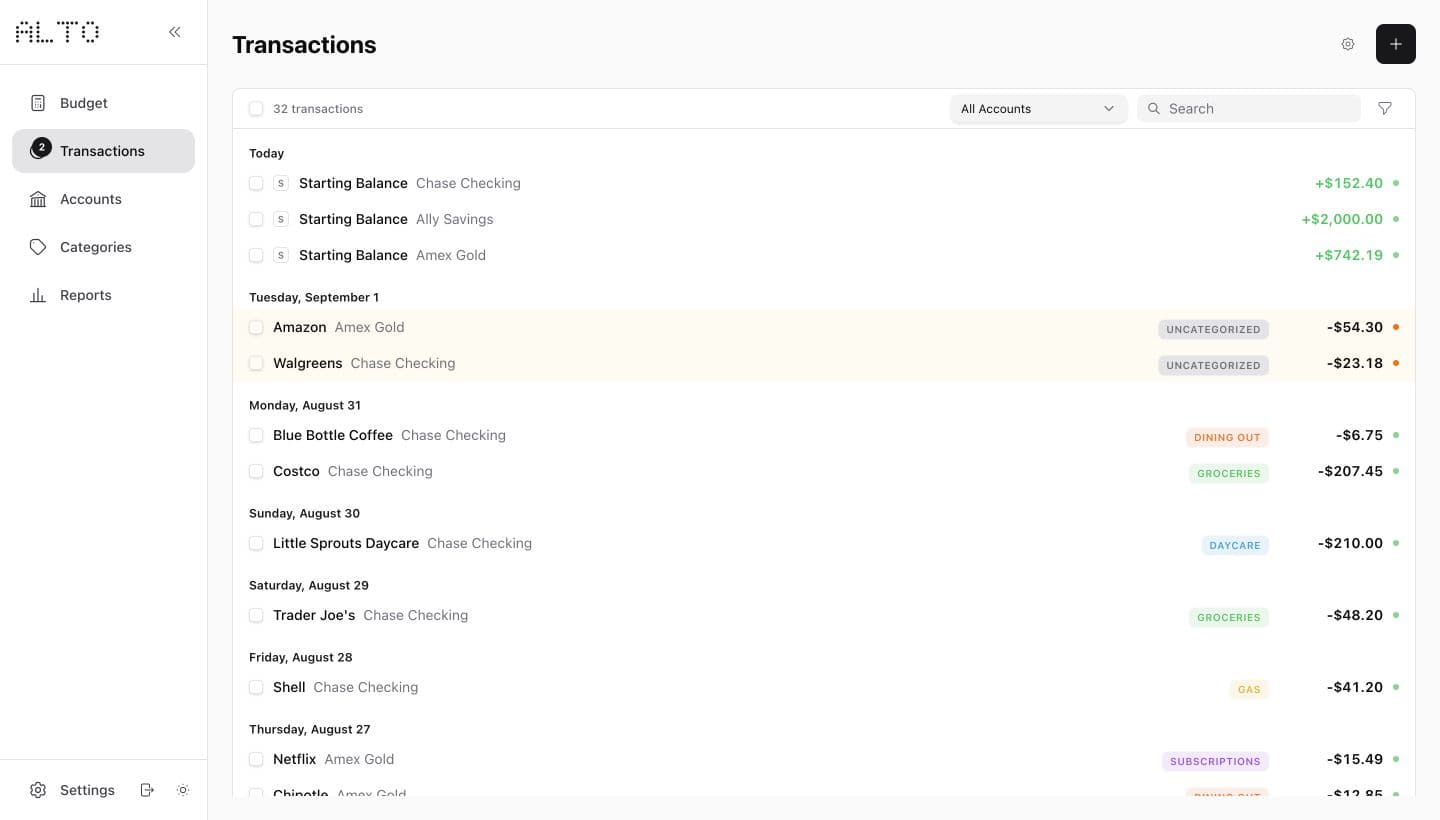Open the All Accounts dropdown
This screenshot has width=1440, height=820.
pos(1038,108)
